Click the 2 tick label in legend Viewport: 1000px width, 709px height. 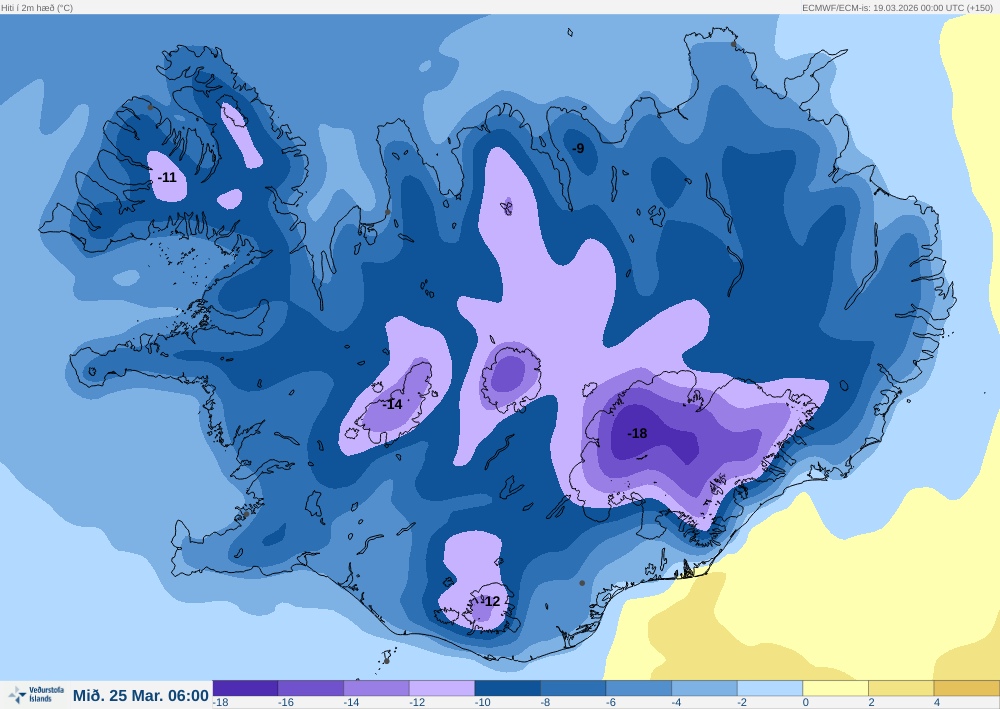871,703
